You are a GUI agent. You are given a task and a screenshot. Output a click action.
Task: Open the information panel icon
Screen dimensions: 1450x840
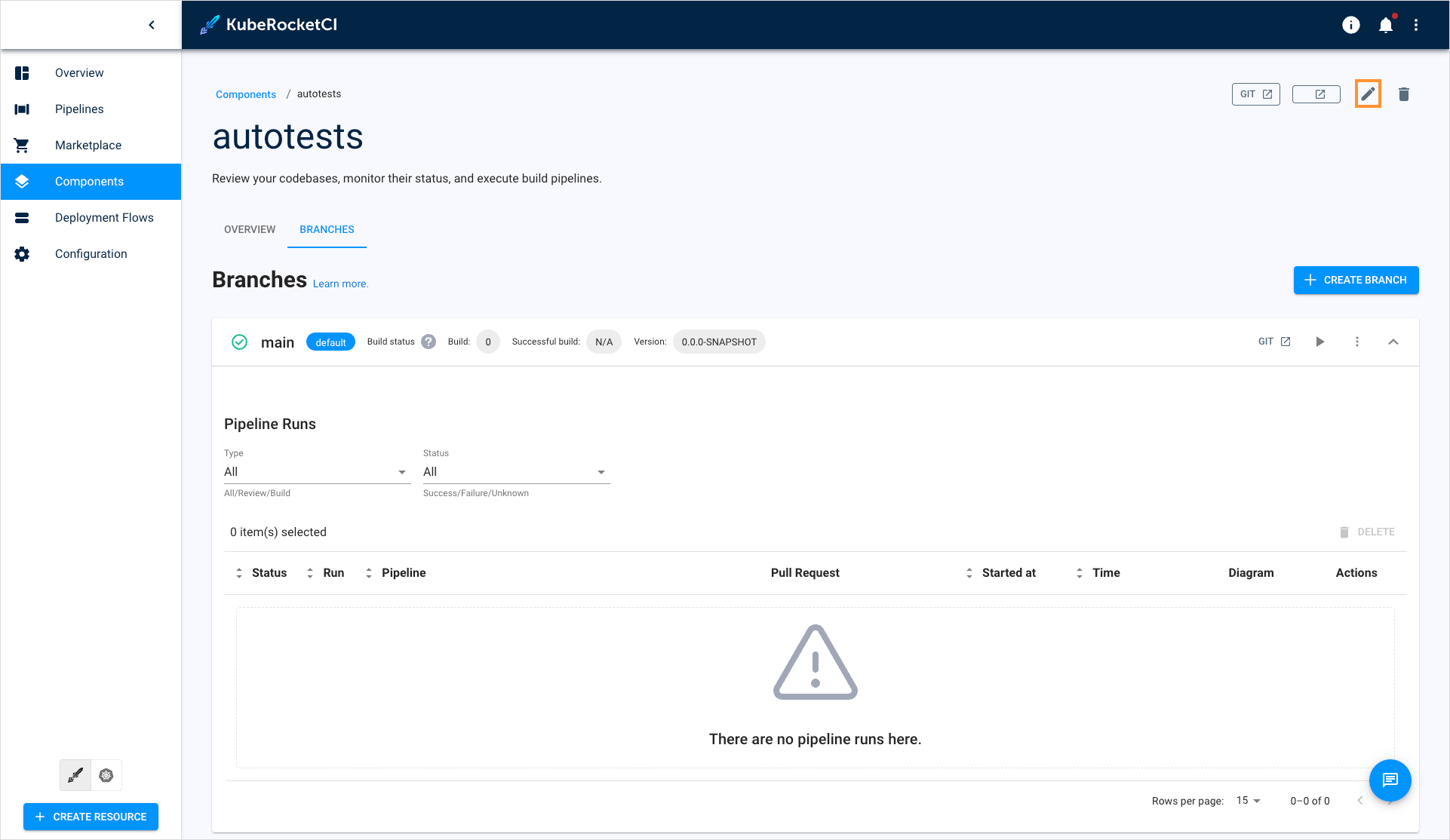tap(1350, 24)
